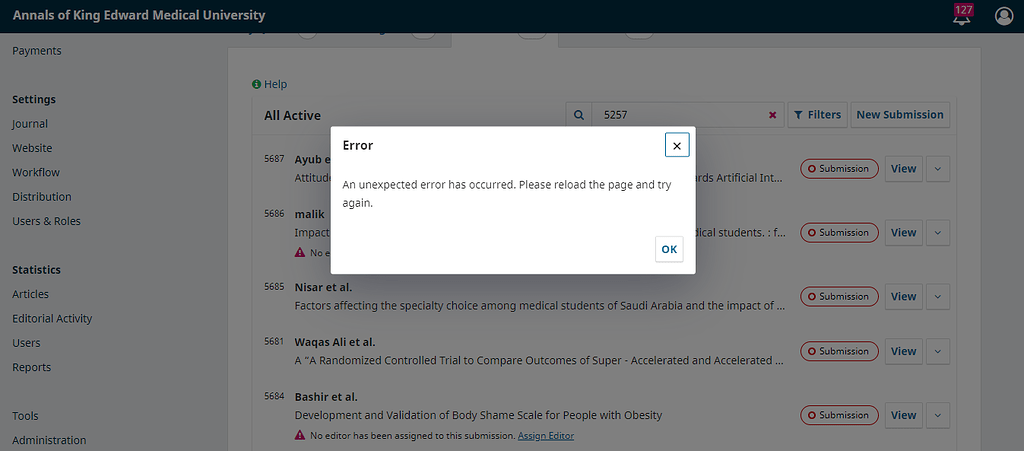This screenshot has width=1024, height=451.
Task: Click the green Help info icon
Action: click(x=257, y=85)
